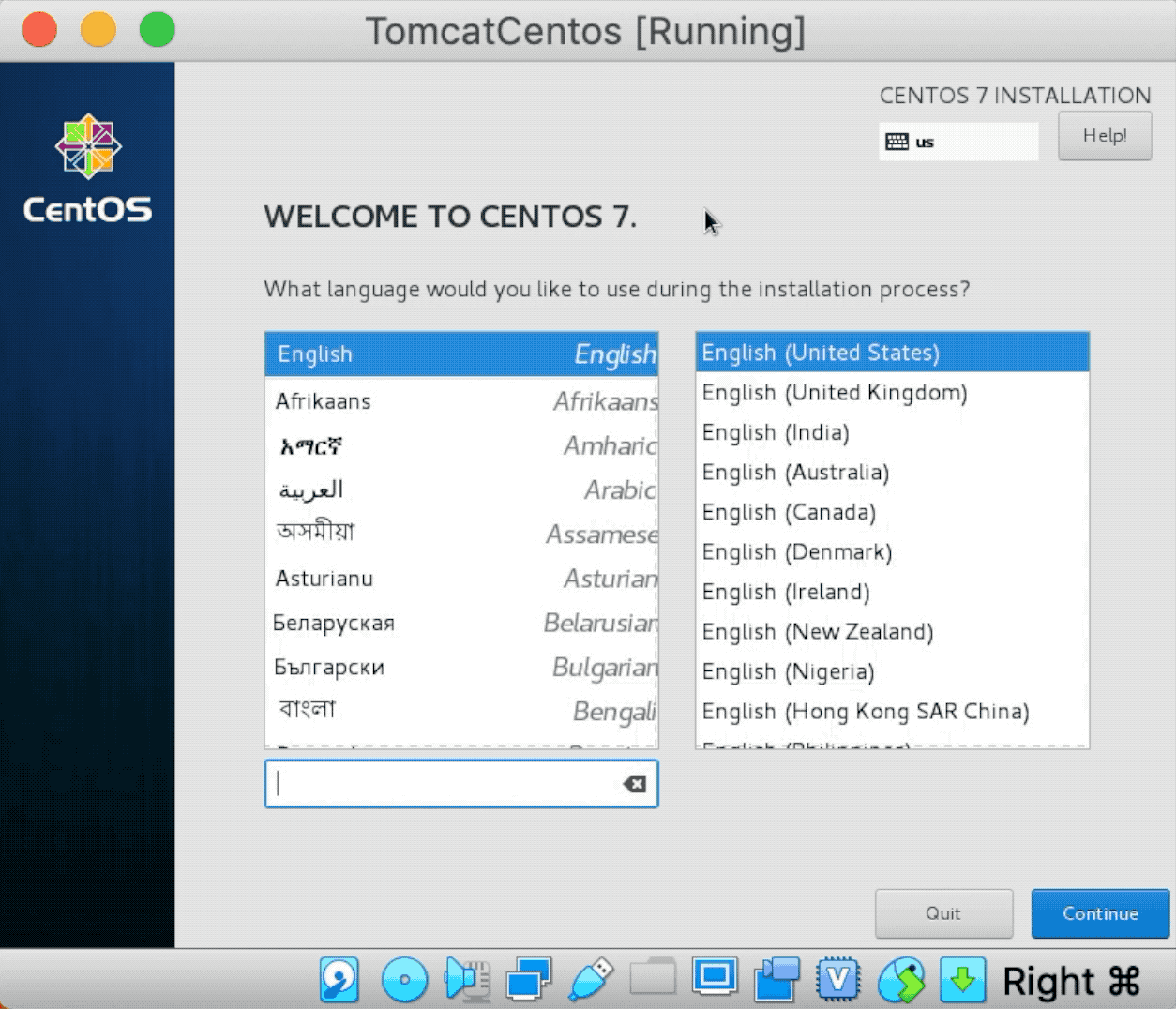Click the Right ⌘ host key indicator
This screenshot has height=1009, width=1176.
coord(1071,982)
